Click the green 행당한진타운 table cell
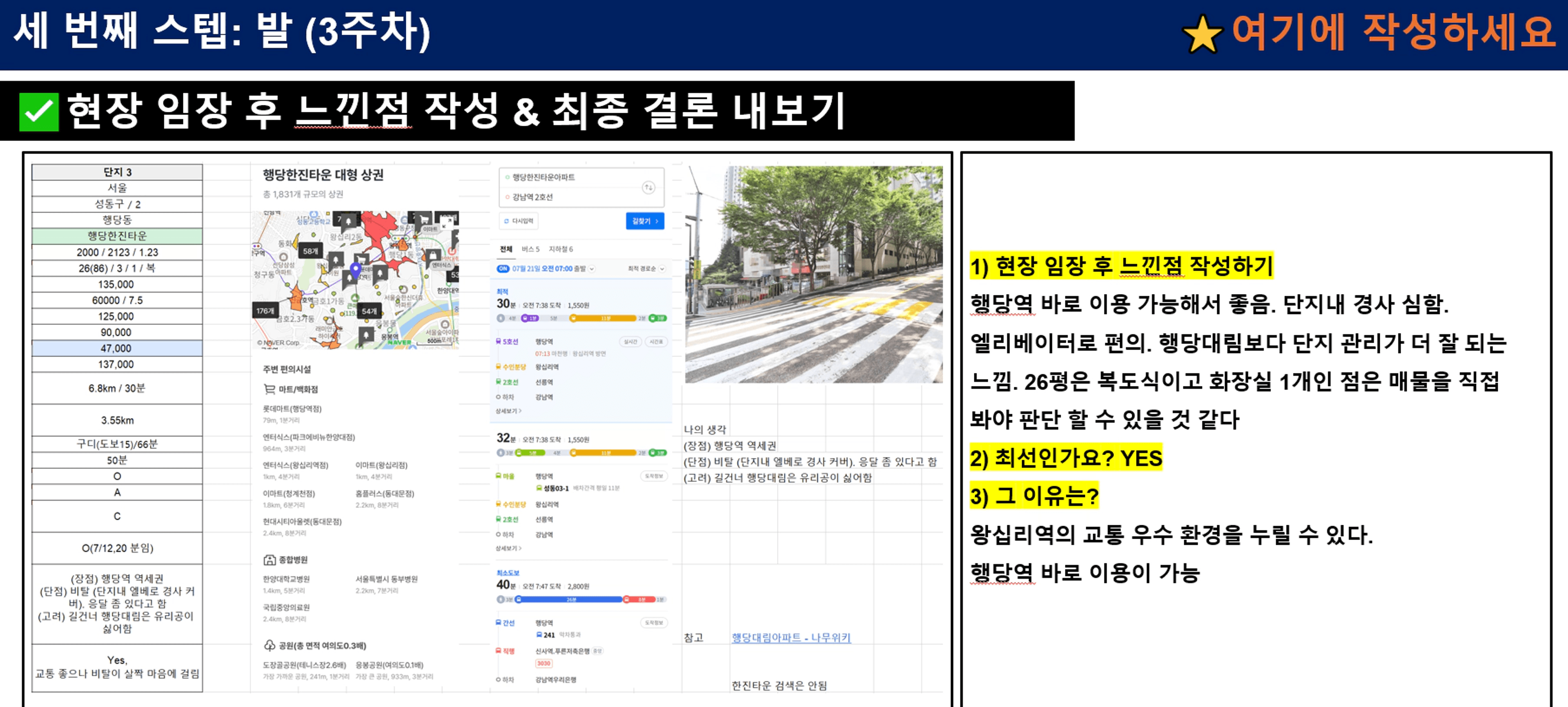Image resolution: width=1568 pixels, height=707 pixels. coord(117,236)
